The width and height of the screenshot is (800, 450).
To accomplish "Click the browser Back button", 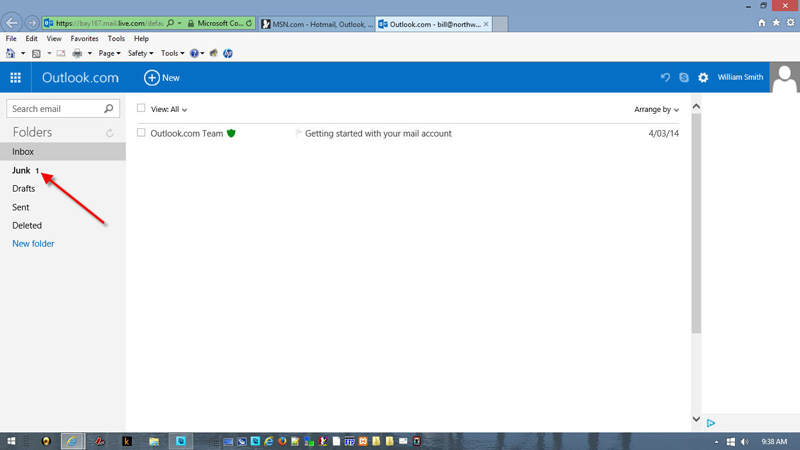I will [11, 23].
